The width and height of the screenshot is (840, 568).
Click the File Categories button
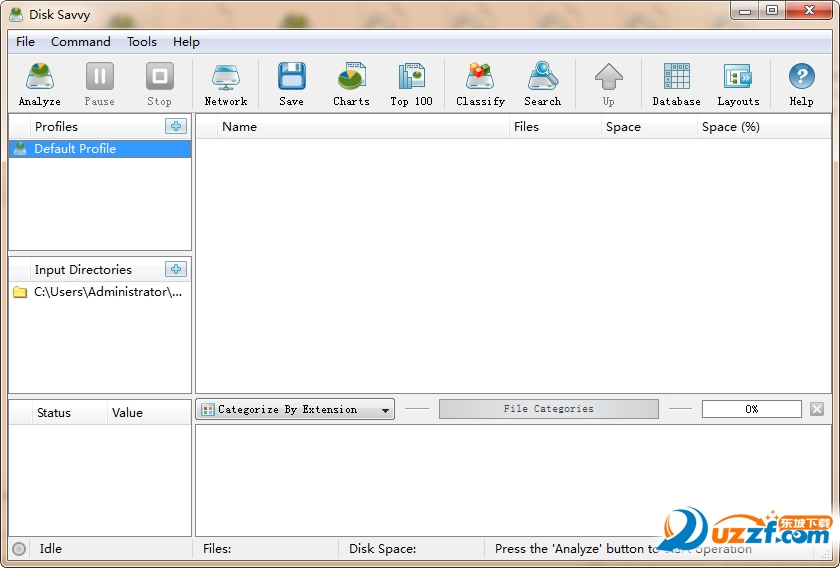(x=549, y=408)
